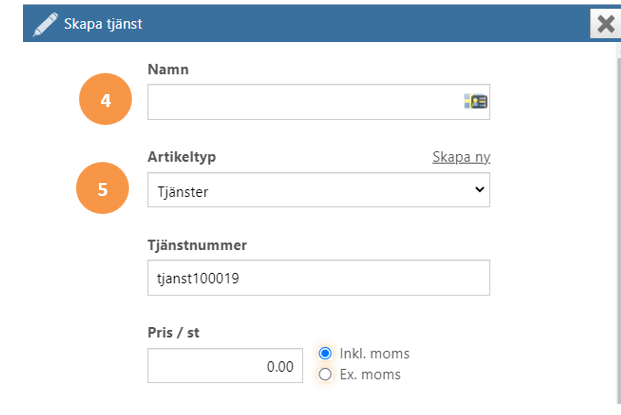Screen dimensions: 621x415
Task: Click the Pris / st label
Action: click(x=173, y=333)
